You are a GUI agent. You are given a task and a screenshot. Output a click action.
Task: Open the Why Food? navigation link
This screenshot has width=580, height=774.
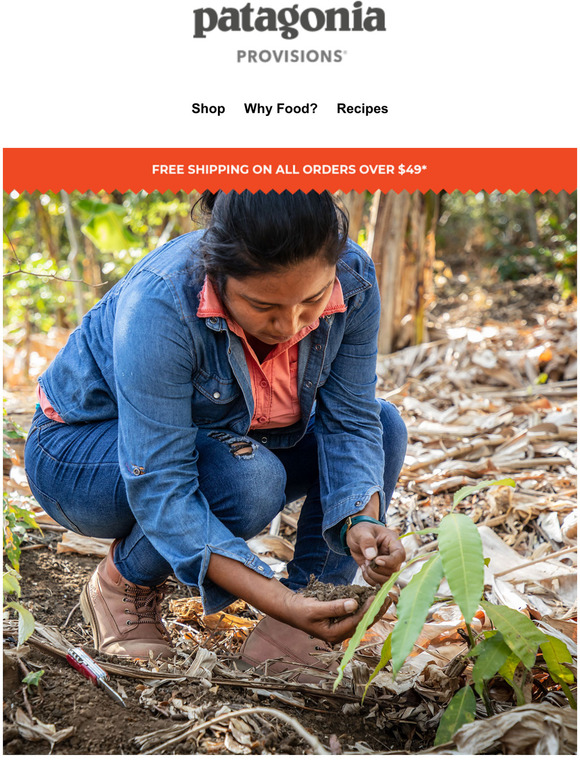tap(280, 109)
